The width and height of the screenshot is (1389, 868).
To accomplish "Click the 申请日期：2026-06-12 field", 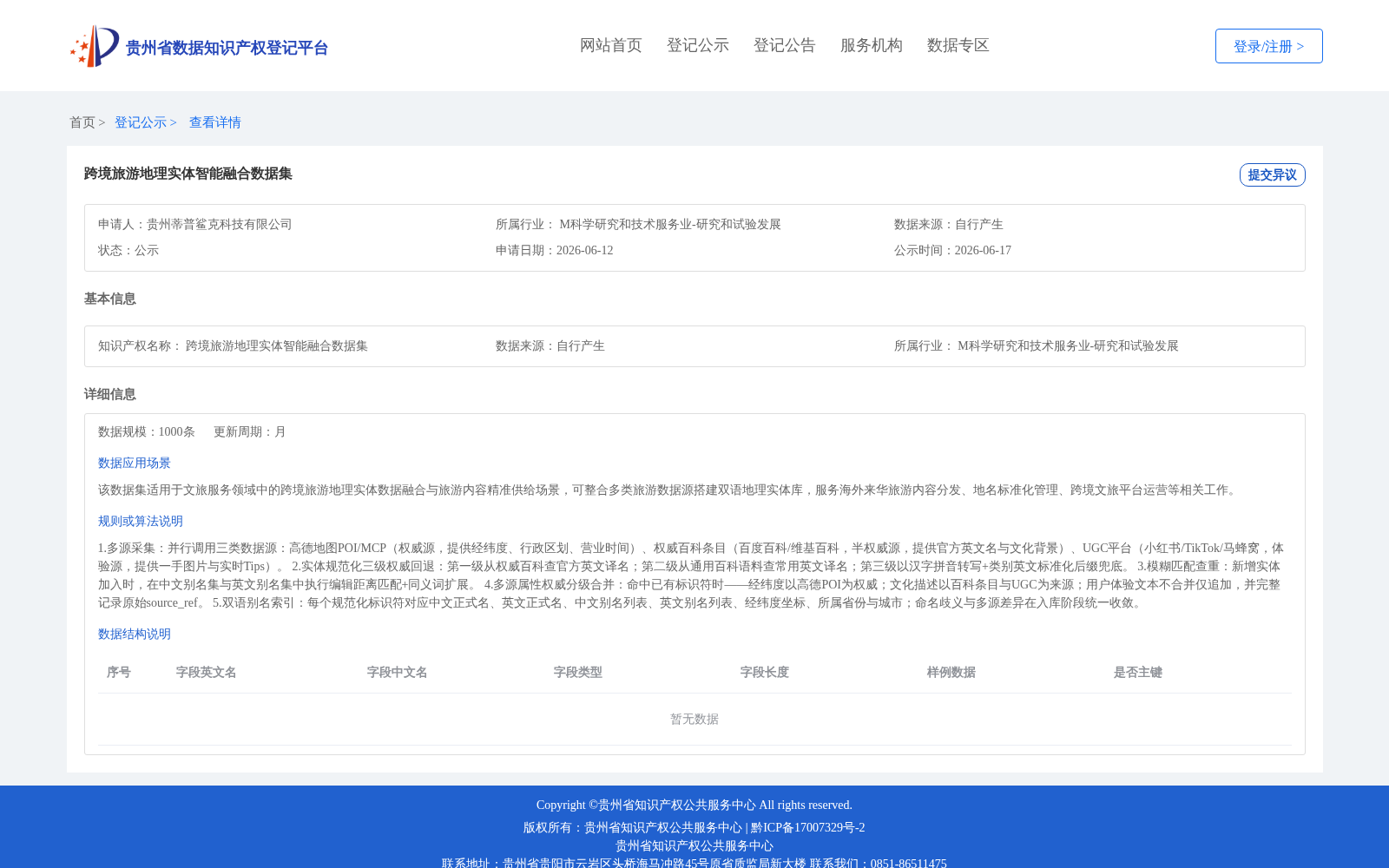I will pos(555,250).
